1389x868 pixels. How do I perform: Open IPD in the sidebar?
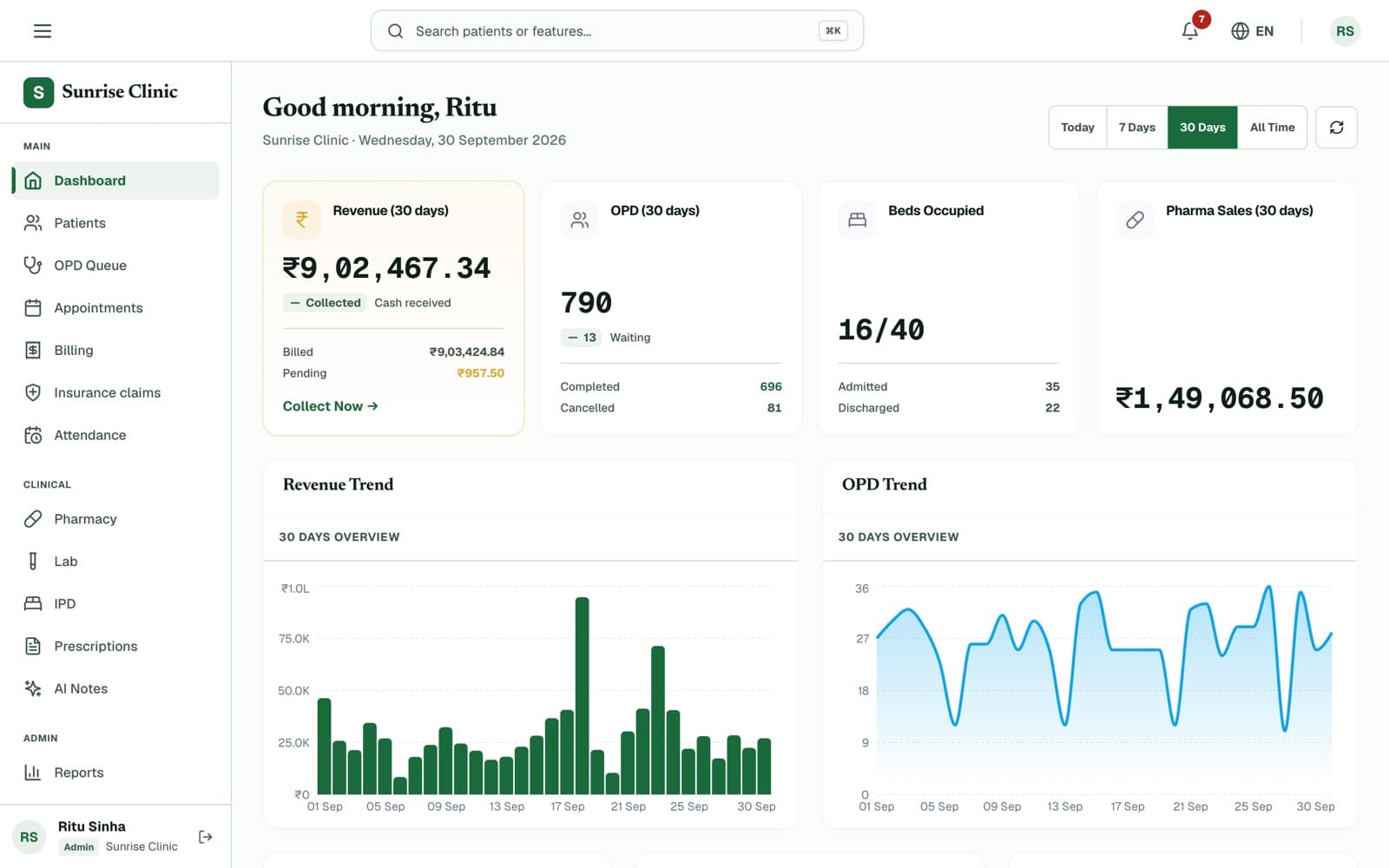pyautogui.click(x=115, y=604)
